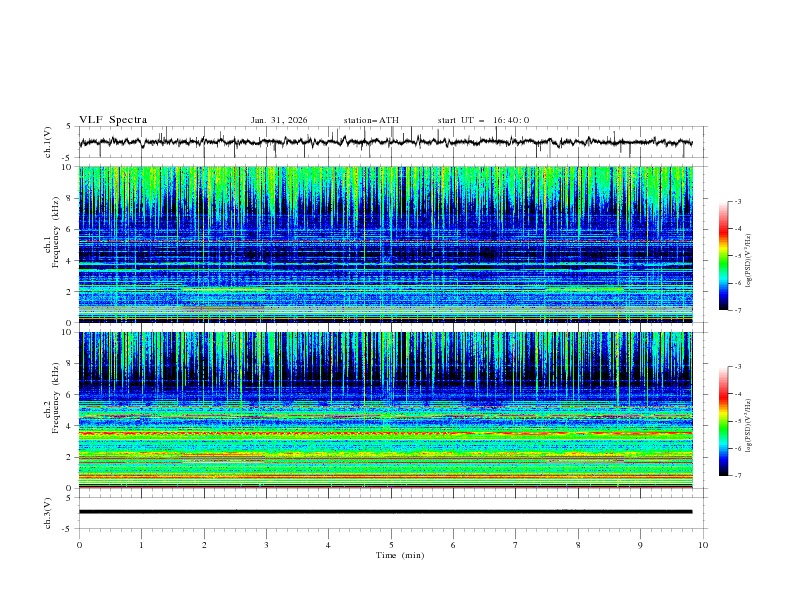This screenshot has height=612, width=792.
Task: Click the time axis tick label "5"
Action: (391, 545)
